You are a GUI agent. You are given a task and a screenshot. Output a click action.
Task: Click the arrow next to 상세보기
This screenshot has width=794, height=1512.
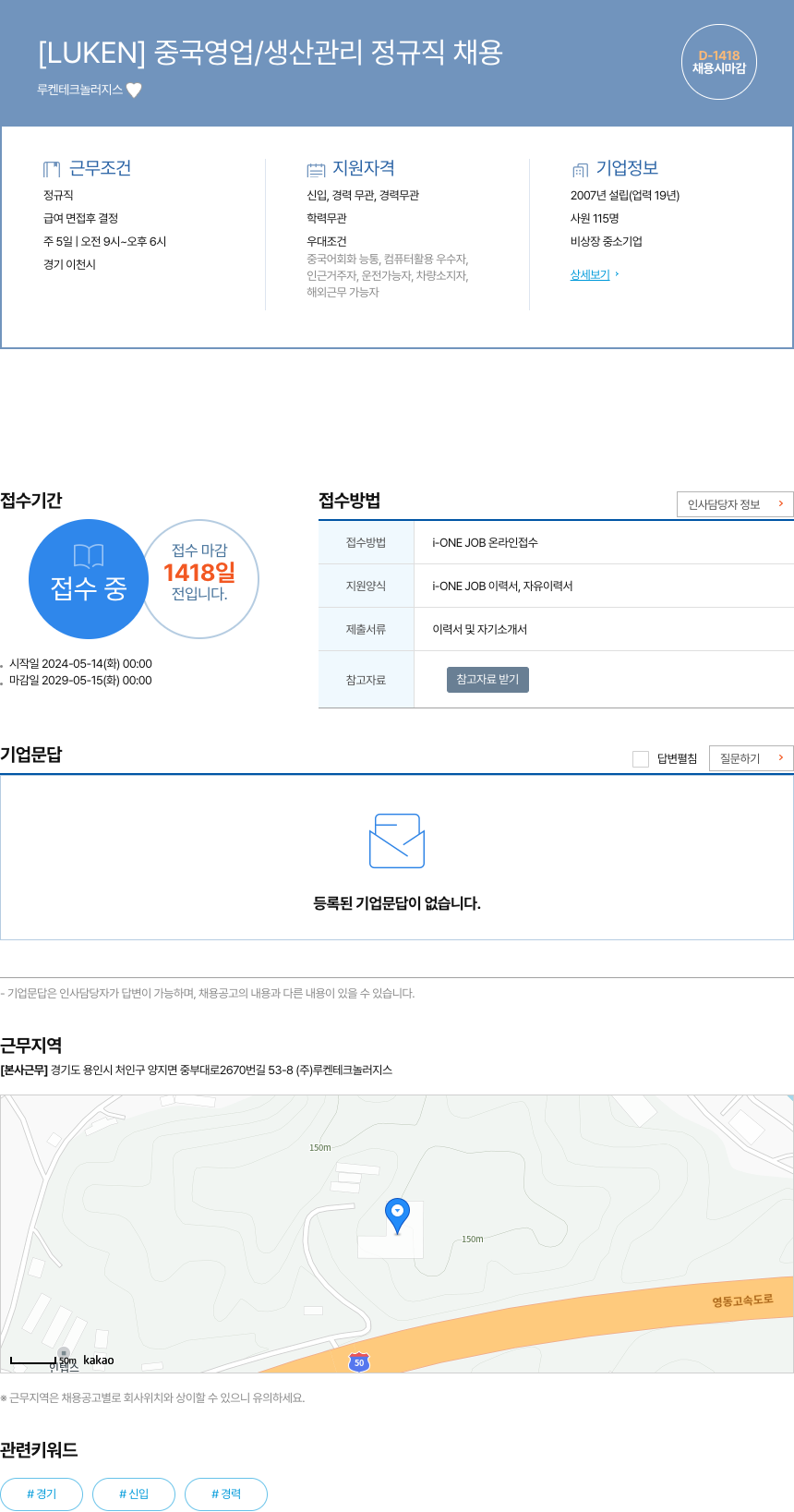pos(617,274)
